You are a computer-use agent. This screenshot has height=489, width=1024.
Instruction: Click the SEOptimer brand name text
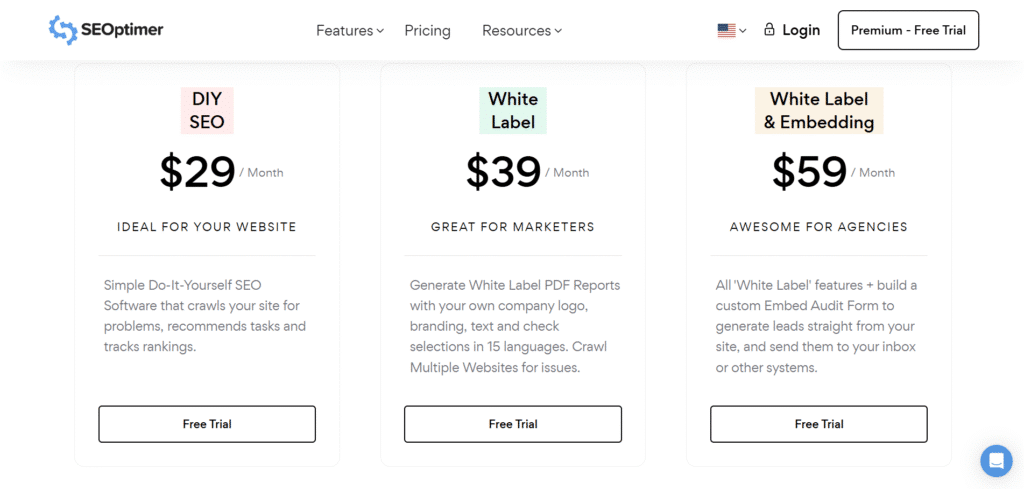click(x=123, y=30)
